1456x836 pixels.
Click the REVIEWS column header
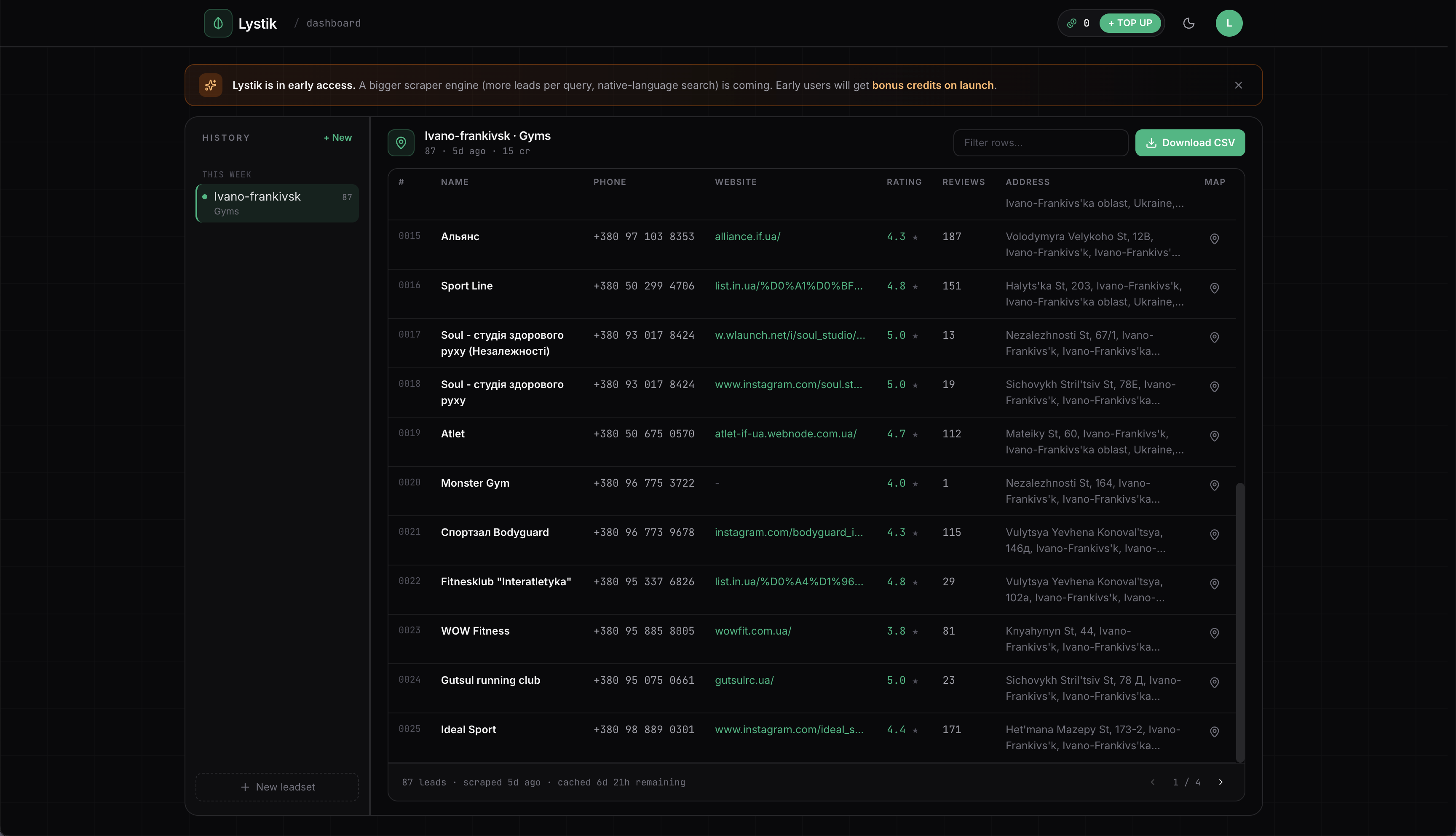click(x=964, y=182)
